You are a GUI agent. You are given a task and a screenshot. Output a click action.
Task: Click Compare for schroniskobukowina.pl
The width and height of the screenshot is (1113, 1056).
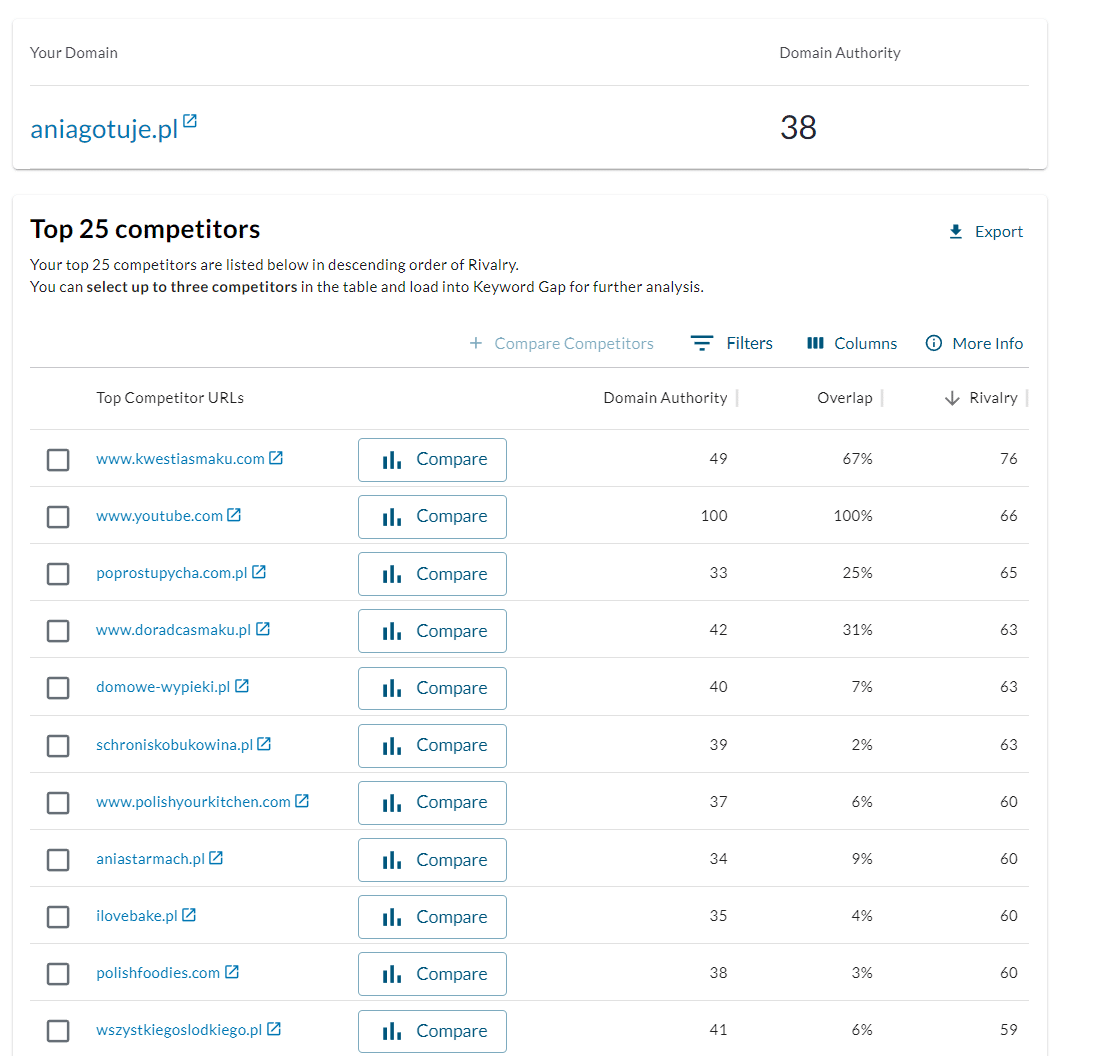point(432,746)
